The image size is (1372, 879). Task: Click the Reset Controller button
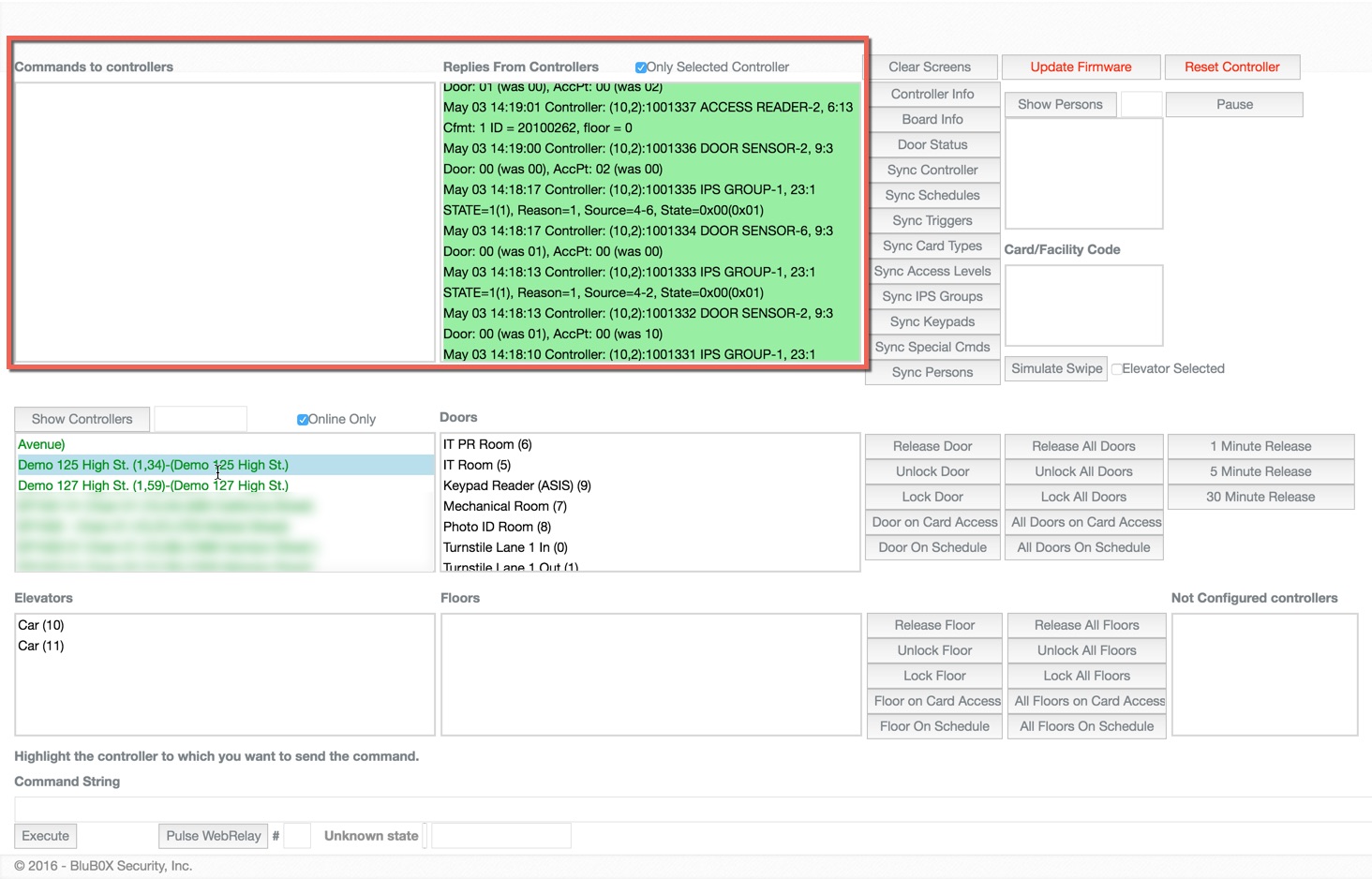click(x=1231, y=67)
